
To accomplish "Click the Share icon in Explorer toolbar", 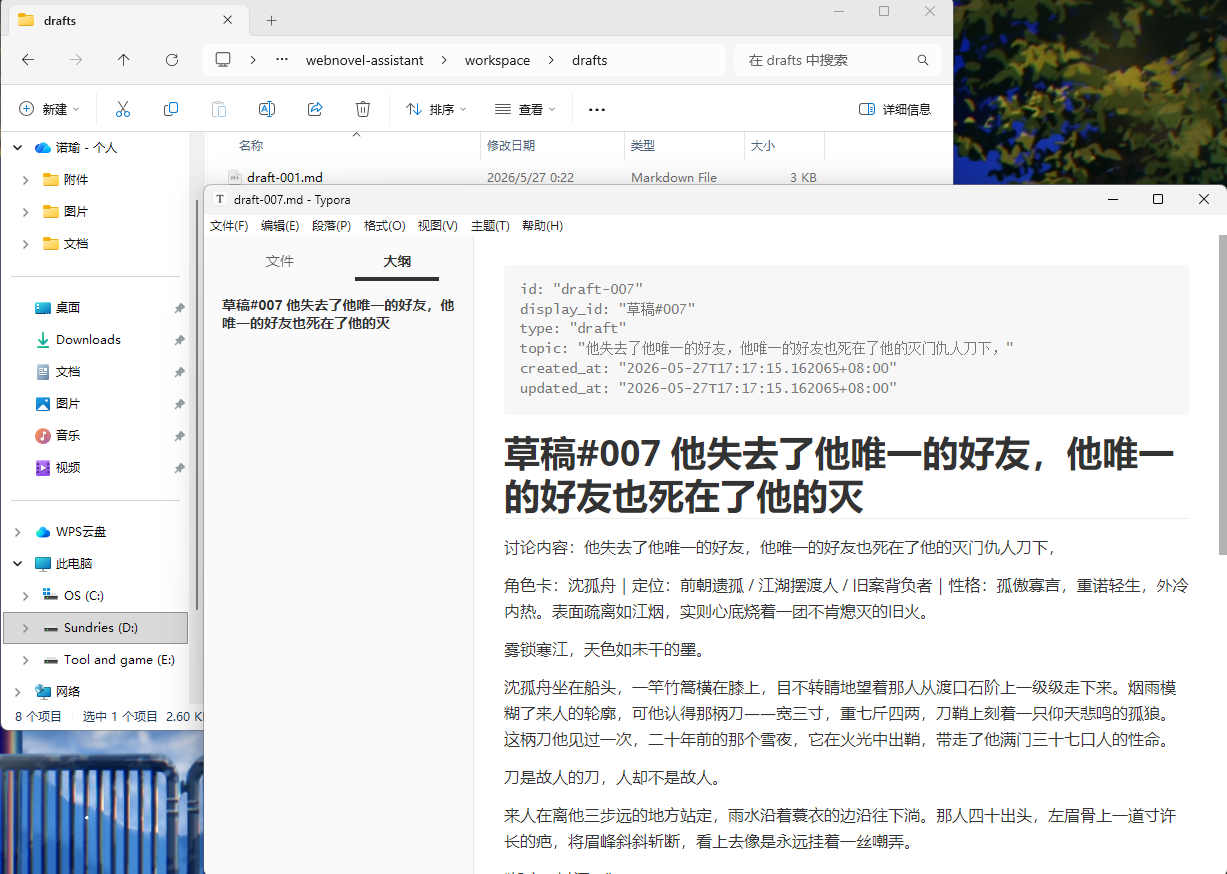I will pyautogui.click(x=315, y=109).
